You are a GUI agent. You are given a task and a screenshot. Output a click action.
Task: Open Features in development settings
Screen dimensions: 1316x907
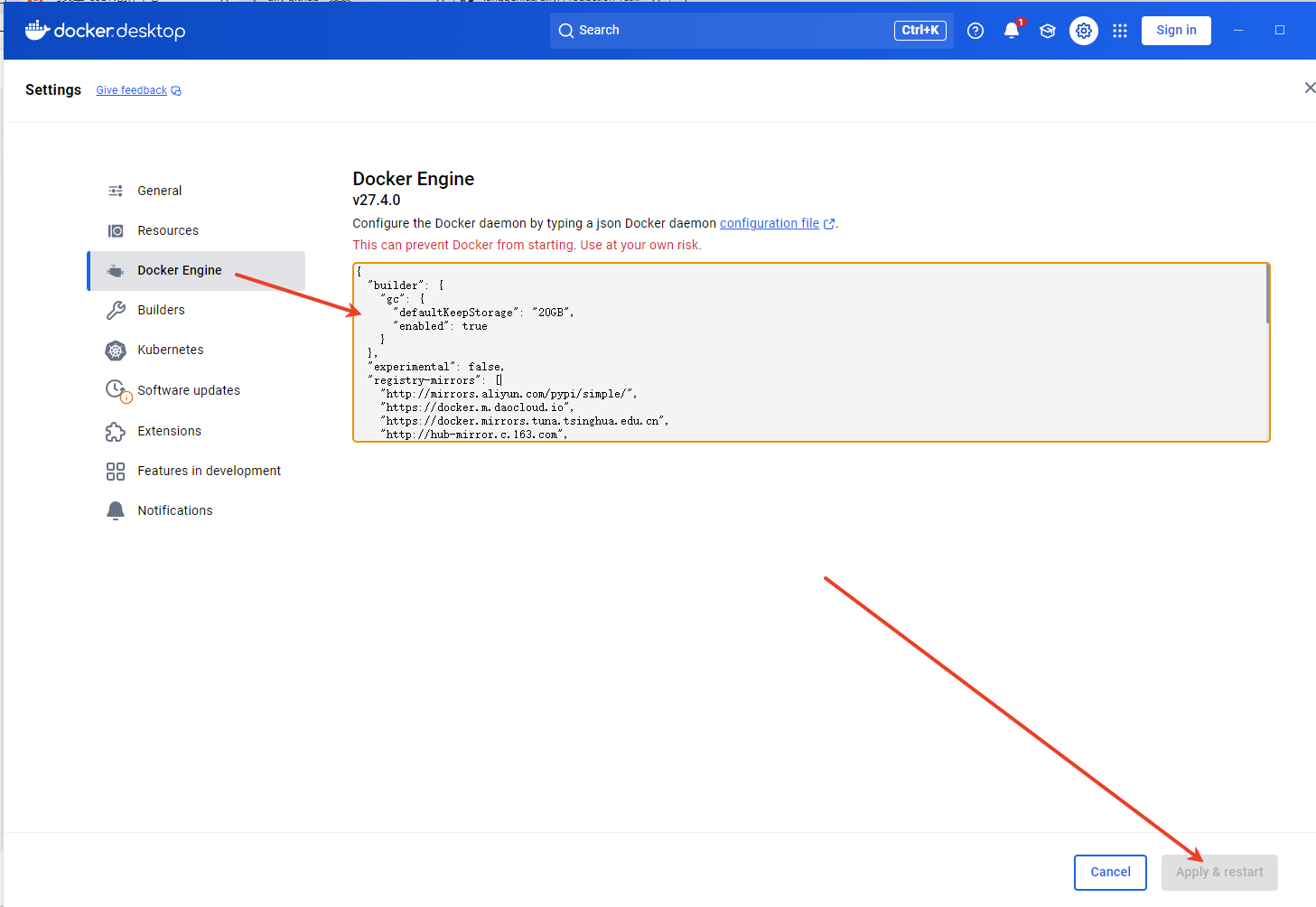point(196,471)
